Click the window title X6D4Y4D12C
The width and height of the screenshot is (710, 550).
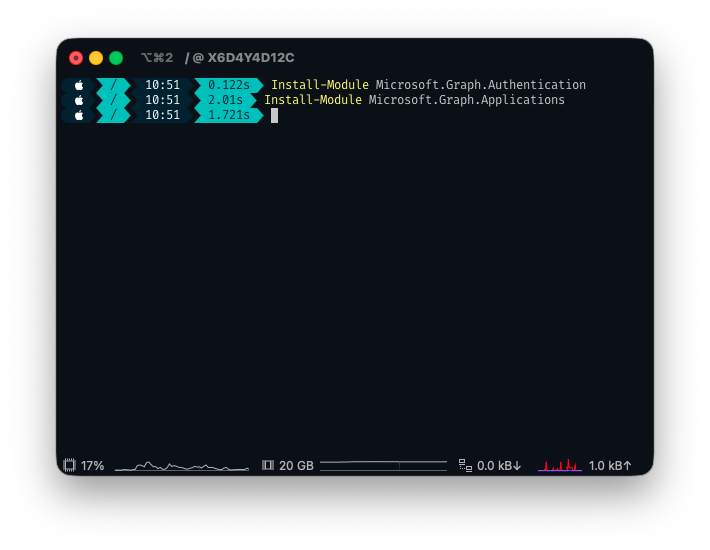[x=250, y=58]
